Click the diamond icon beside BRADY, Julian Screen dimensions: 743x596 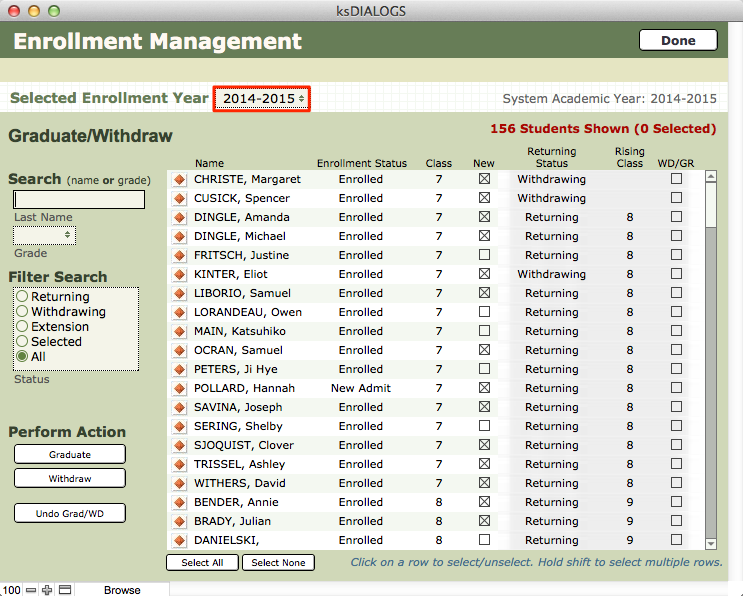(x=180, y=522)
